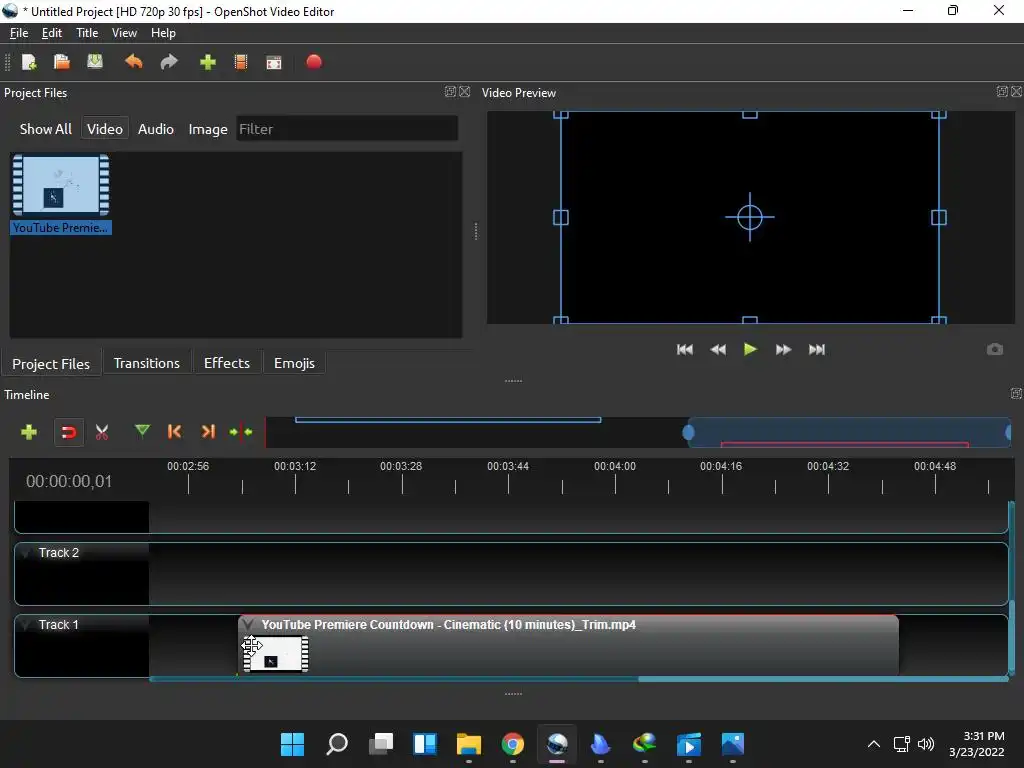Switch to the Emojis tab
Screen dimensions: 1024x768
294,363
